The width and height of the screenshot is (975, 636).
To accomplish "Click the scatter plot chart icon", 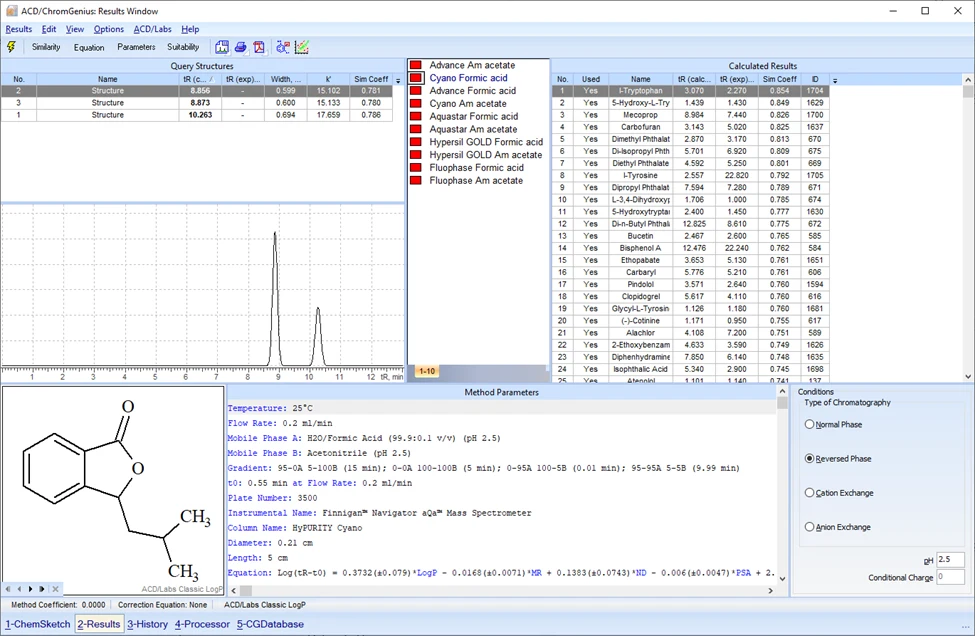I will coord(302,47).
